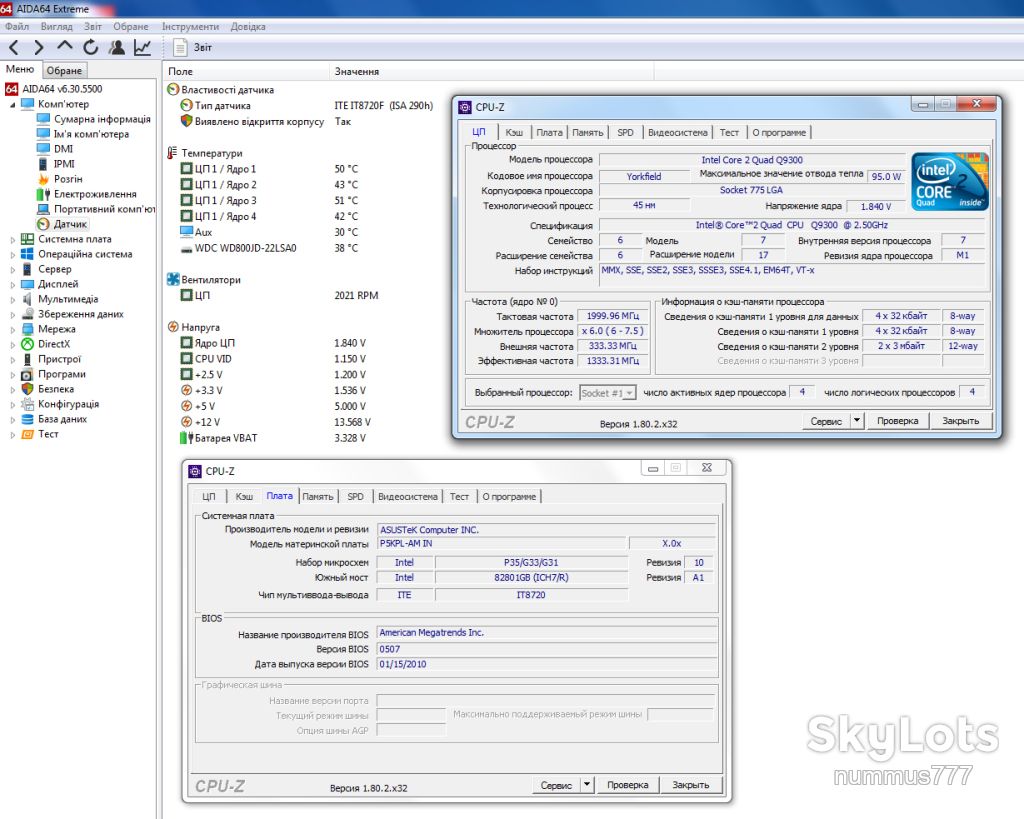Click Закрыть button in top CPU-Z
Viewport: 1024px width, 819px height.
(960, 421)
